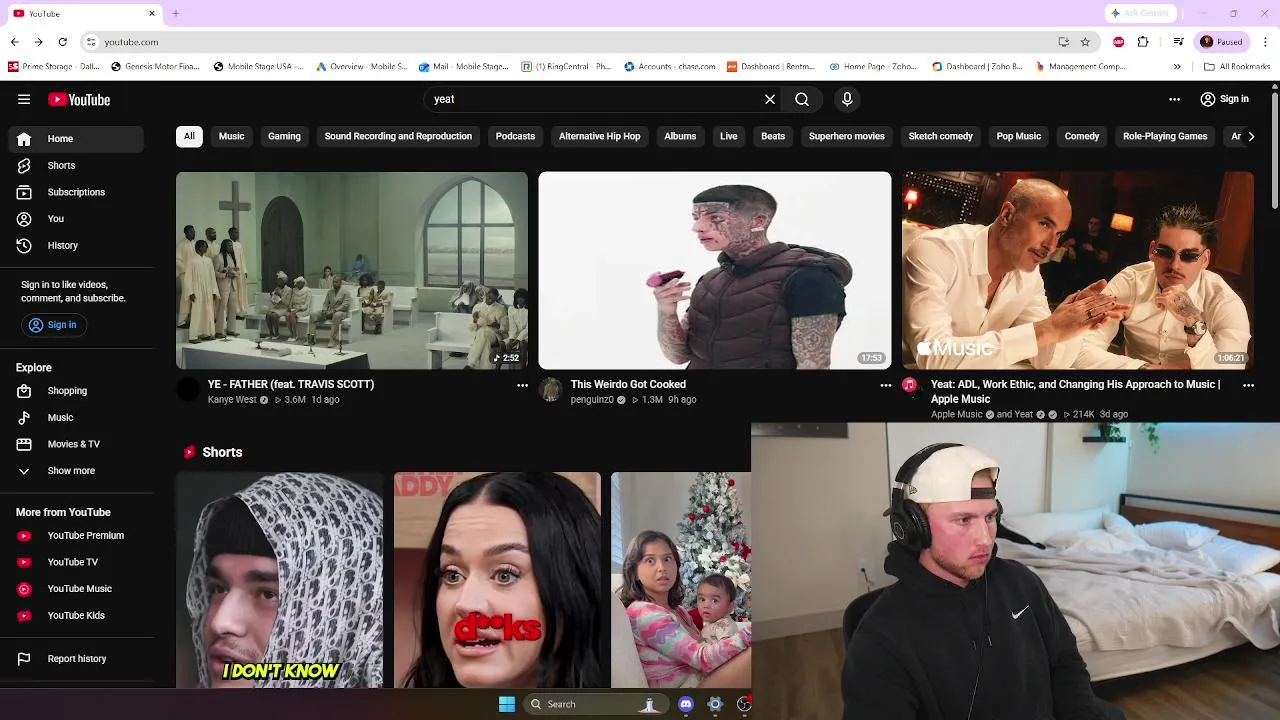
Task: Open Shopping under Explore
Action: 76,391
